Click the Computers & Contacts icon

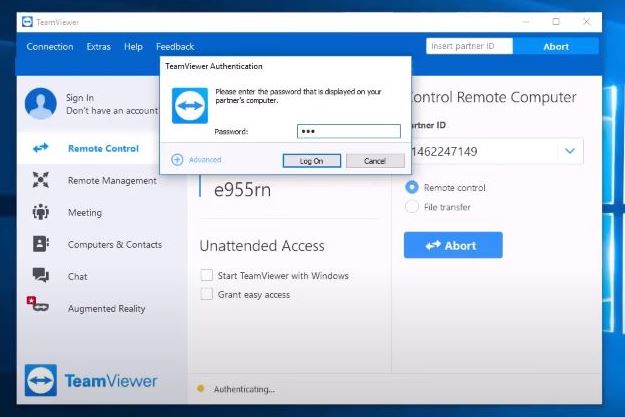(x=41, y=244)
